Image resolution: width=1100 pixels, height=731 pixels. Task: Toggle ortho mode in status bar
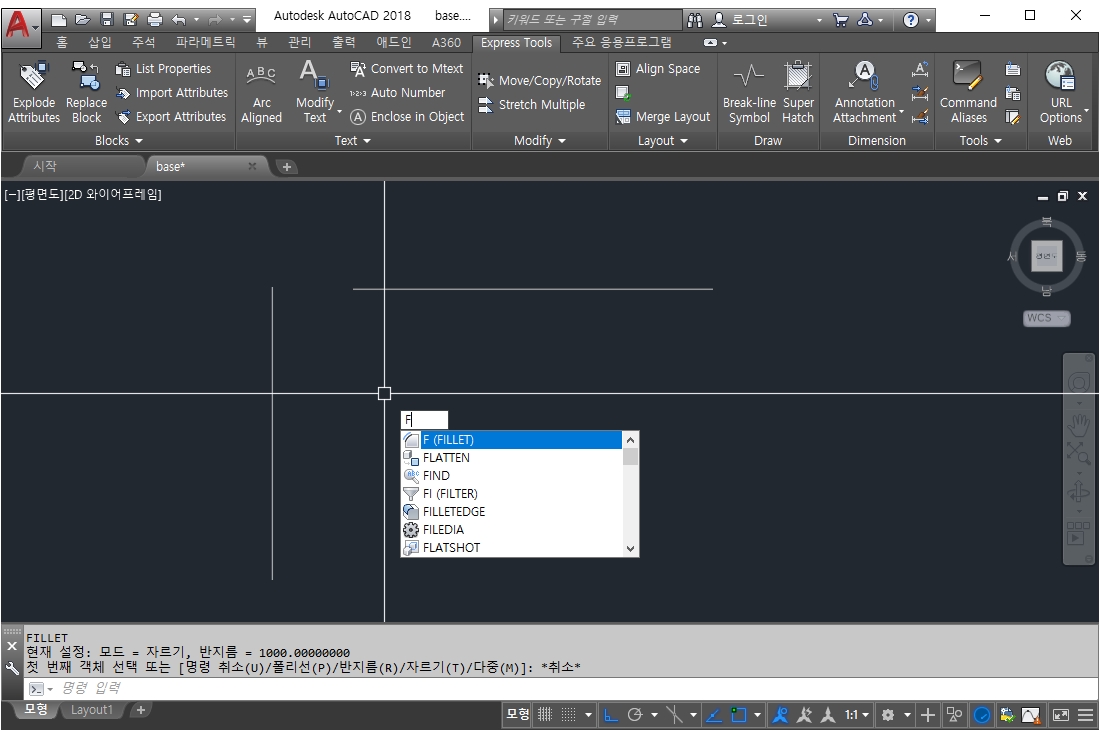[x=611, y=715]
